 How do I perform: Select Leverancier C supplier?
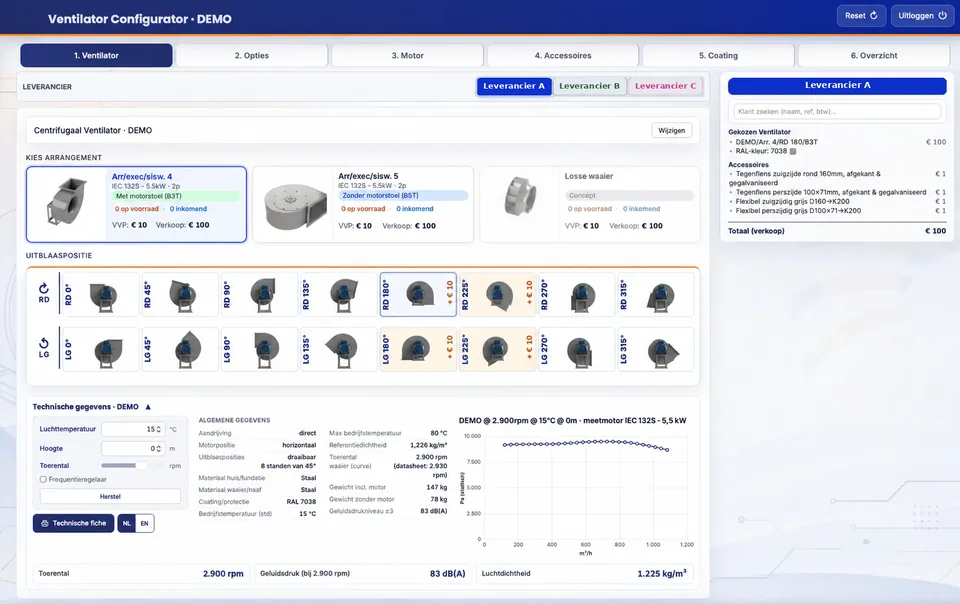(666, 86)
